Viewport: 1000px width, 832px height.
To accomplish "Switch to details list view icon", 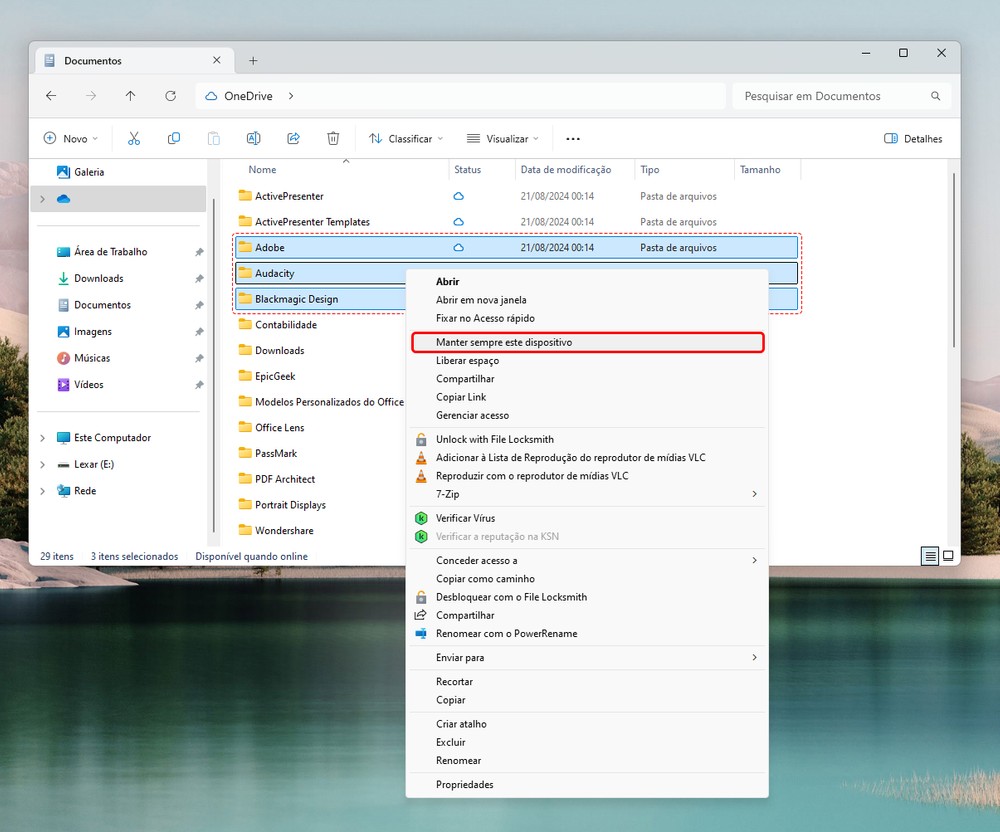I will [x=930, y=557].
